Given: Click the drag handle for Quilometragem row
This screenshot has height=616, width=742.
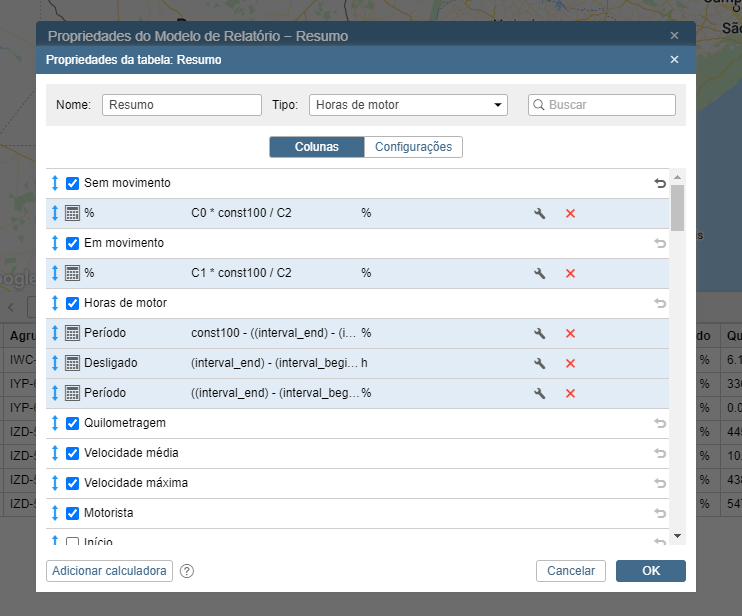Looking at the screenshot, I should coord(55,423).
